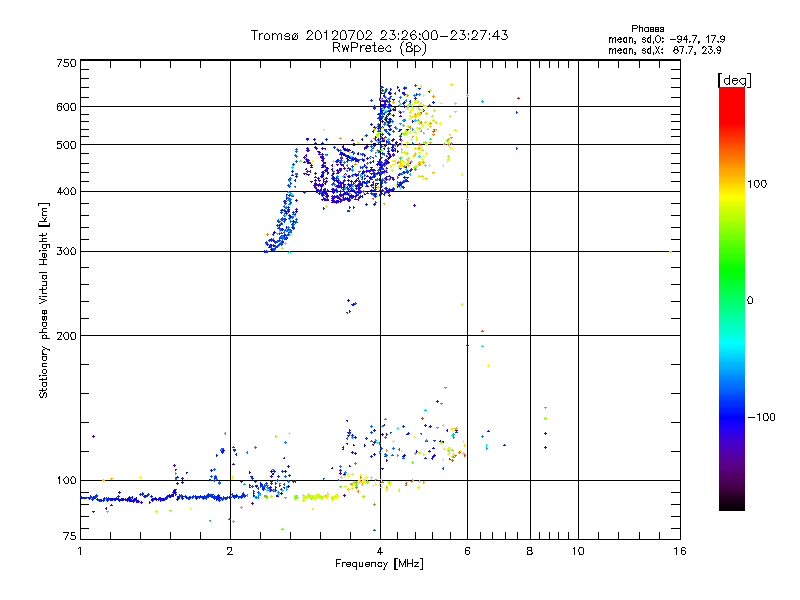Viewport: 800px width, 600px height.
Task: Click the x-axis tick '16'
Action: point(680,551)
